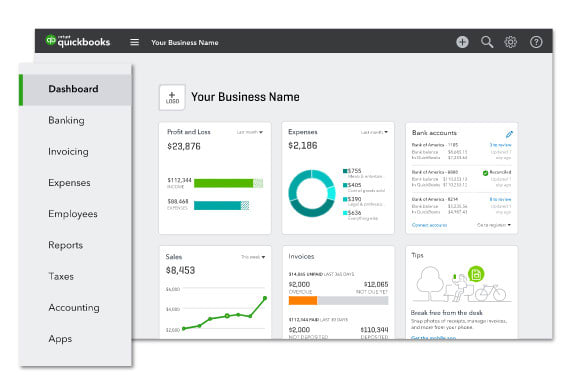Click the Connect accounts link

429,225
